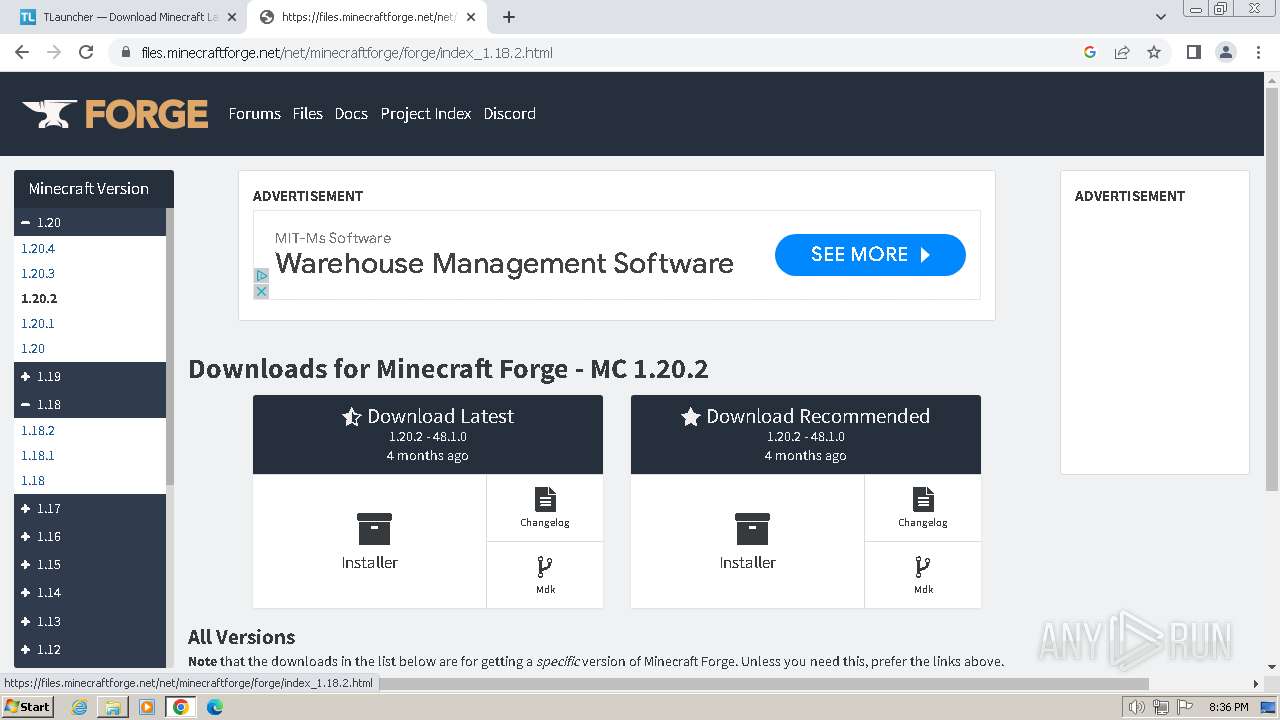This screenshot has height=720, width=1280.
Task: Open Changelog under Download Latest
Action: click(x=545, y=508)
